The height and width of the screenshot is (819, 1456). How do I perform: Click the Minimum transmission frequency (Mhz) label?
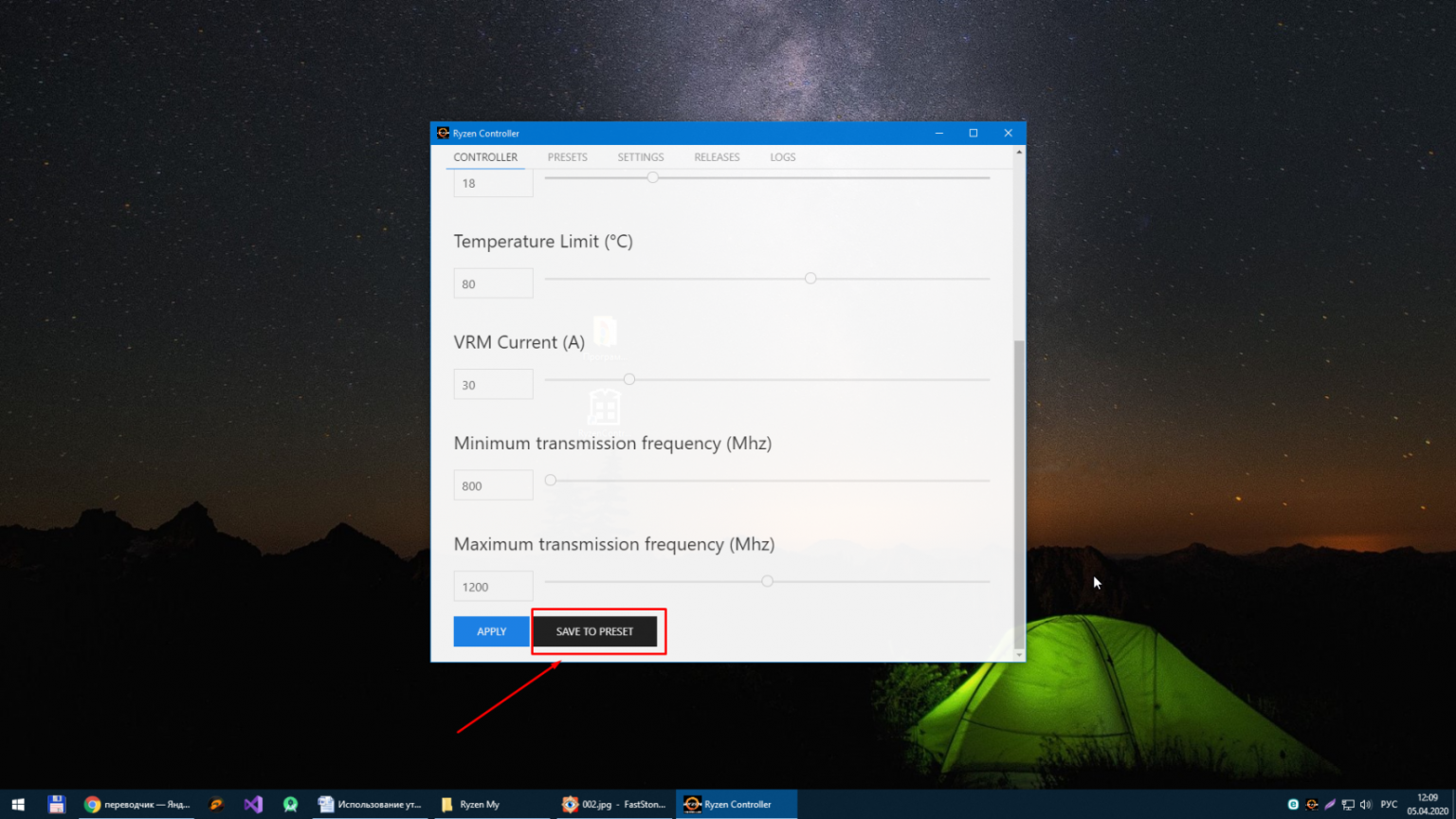pyautogui.click(x=612, y=444)
